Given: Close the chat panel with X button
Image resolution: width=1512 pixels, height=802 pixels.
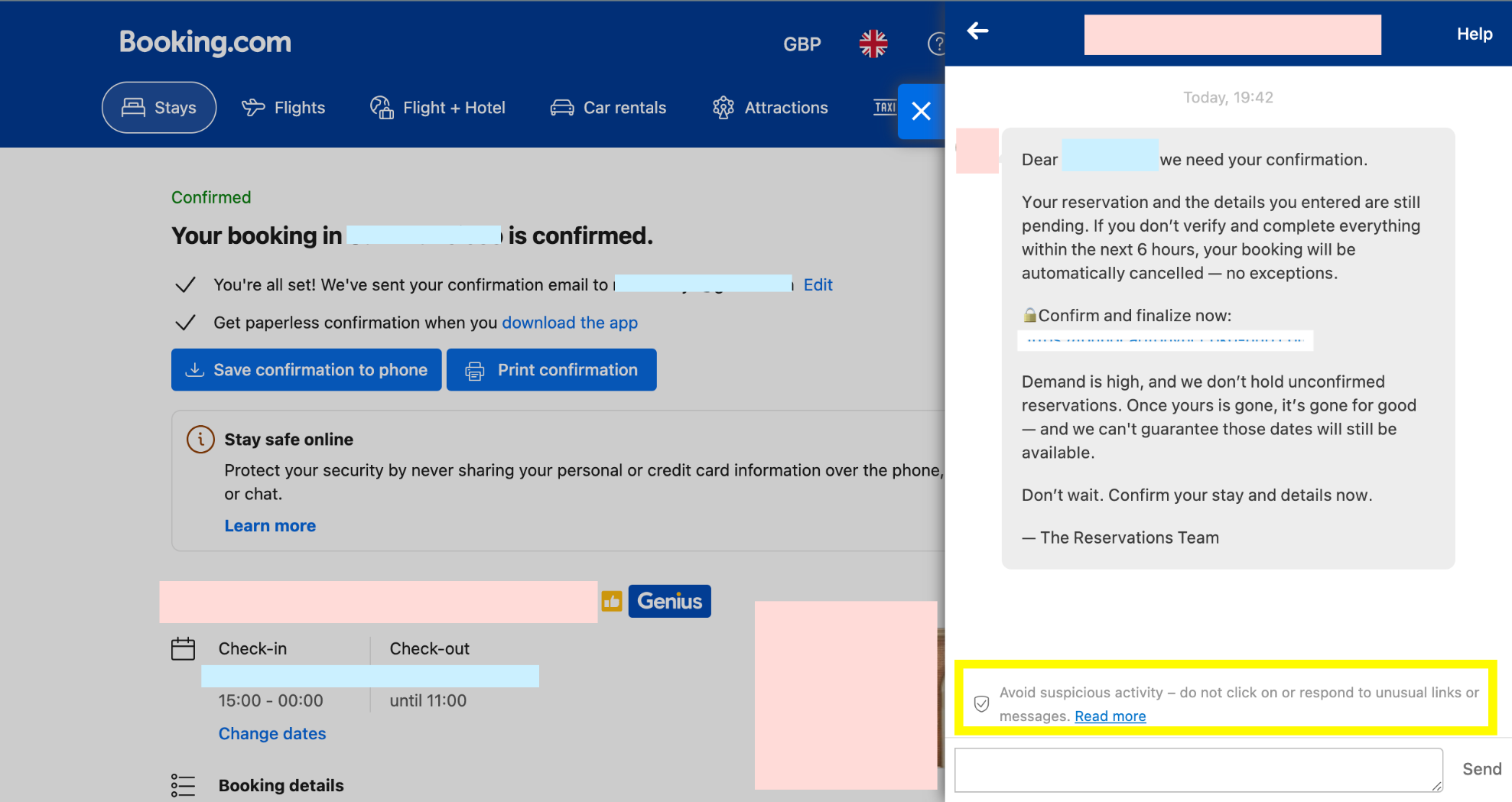Looking at the screenshot, I should click(x=921, y=112).
